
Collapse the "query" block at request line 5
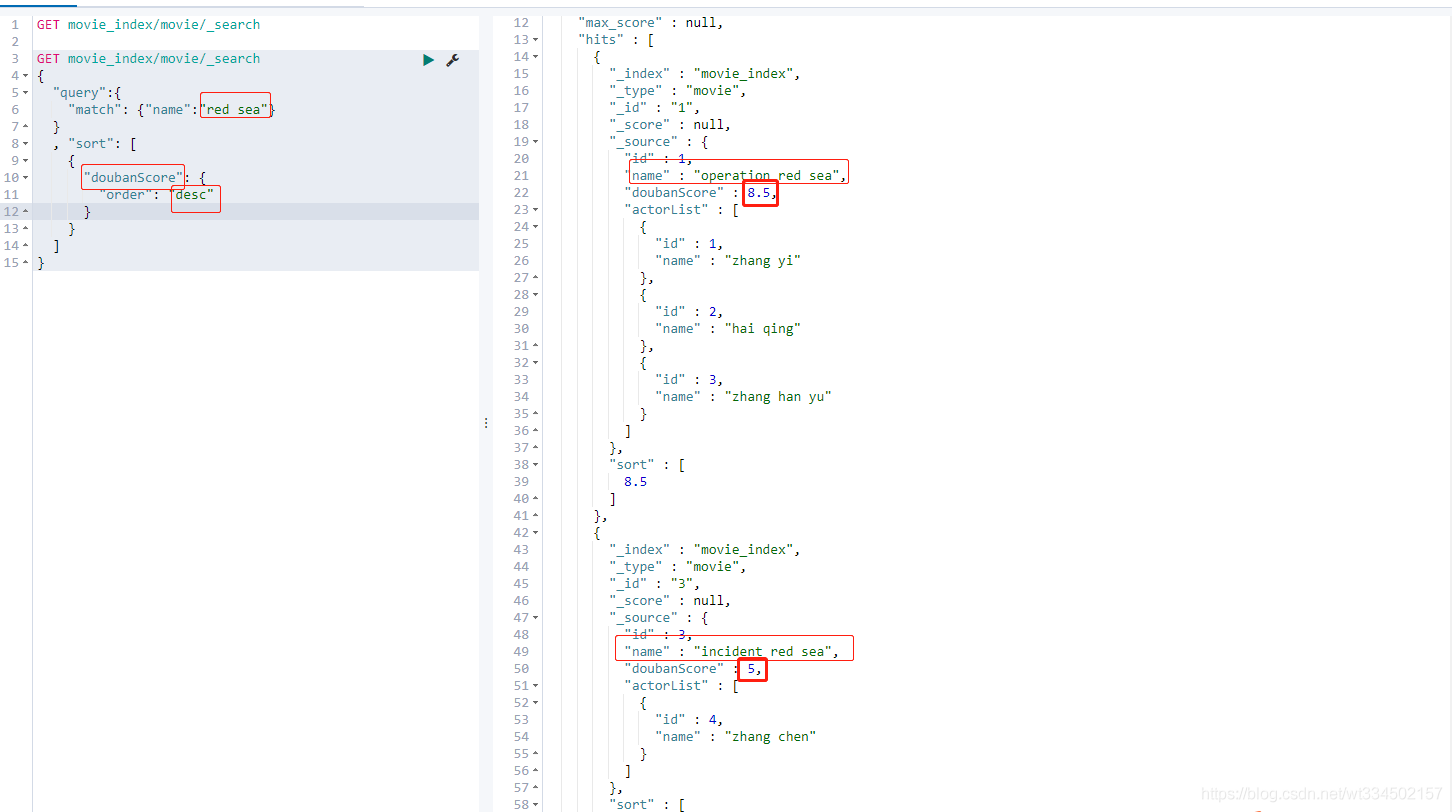[x=24, y=93]
